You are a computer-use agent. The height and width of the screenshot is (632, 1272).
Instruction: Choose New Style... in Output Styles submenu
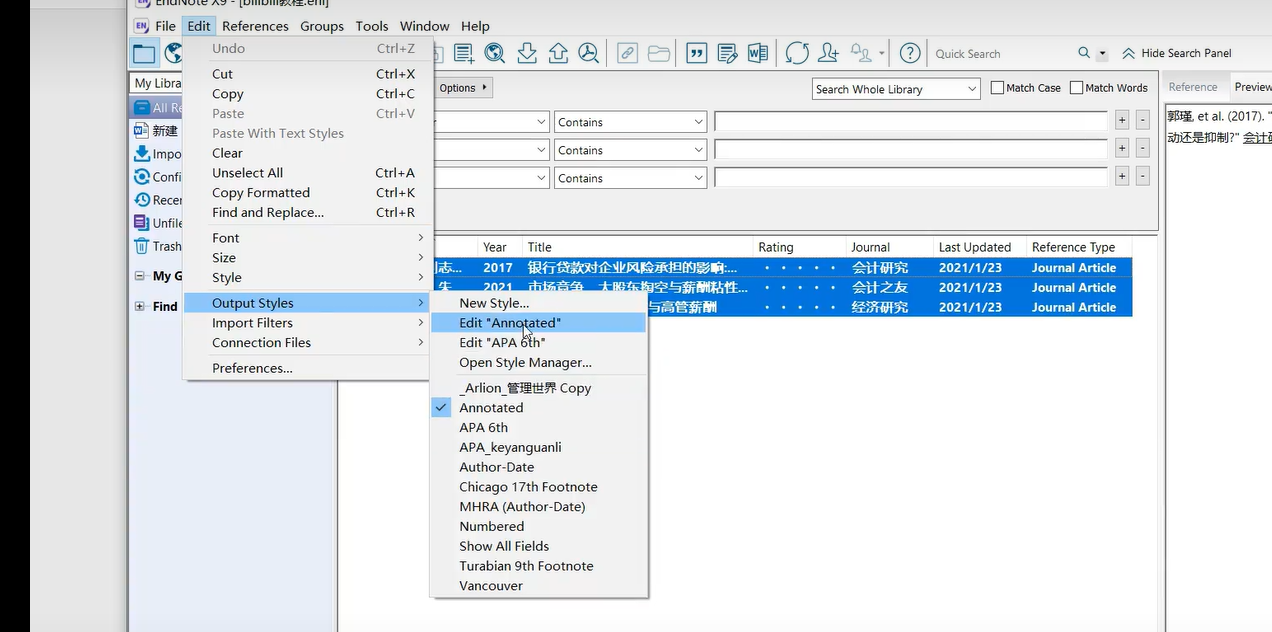[x=539, y=303]
